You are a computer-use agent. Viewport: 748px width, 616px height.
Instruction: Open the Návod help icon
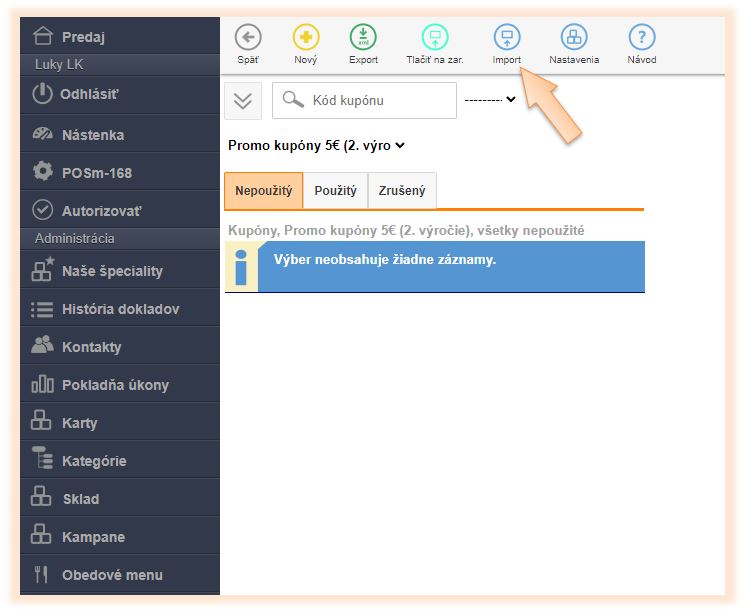tap(642, 38)
